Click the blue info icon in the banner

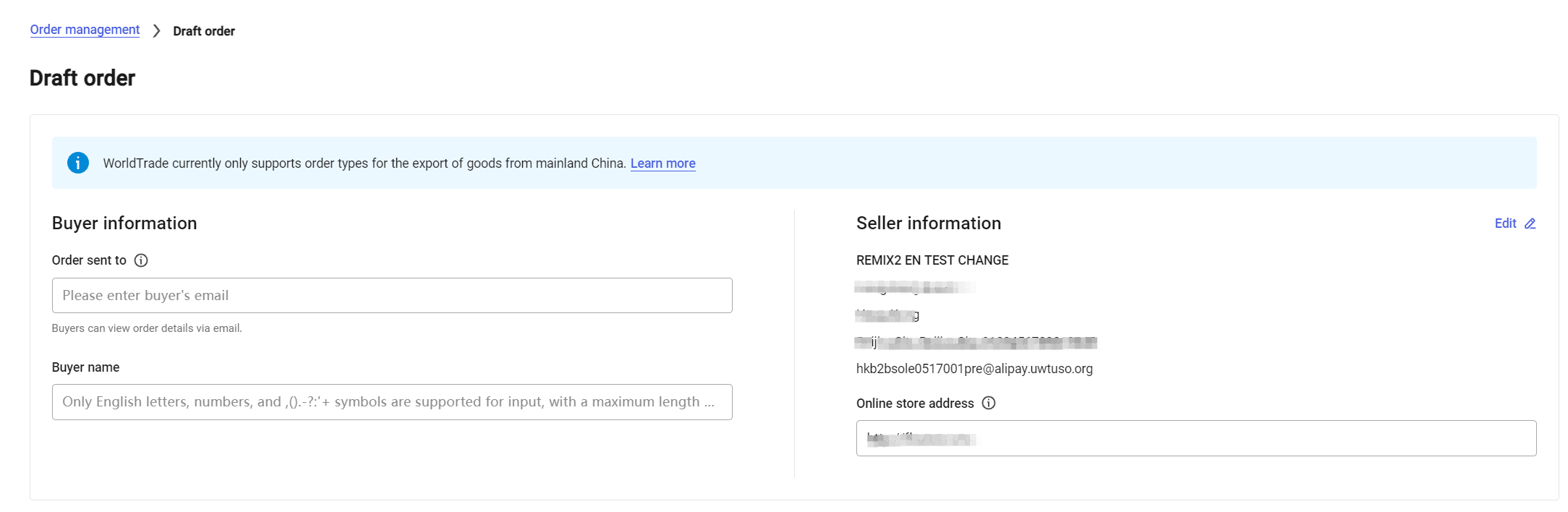point(78,163)
